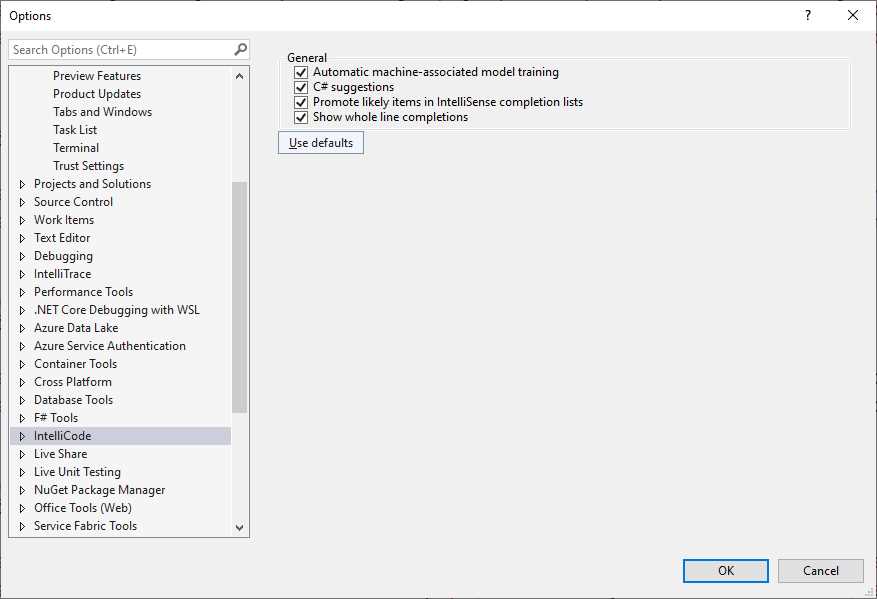Expand the Text Editor tree node

[x=23, y=238]
